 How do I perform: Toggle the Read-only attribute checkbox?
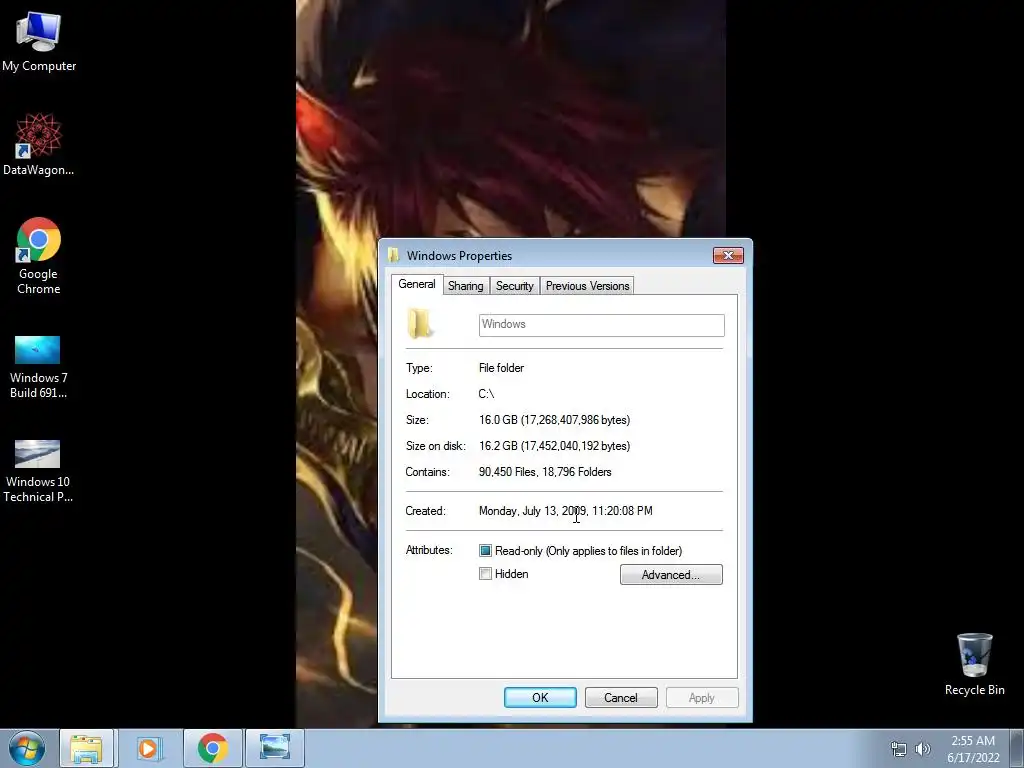tap(485, 551)
